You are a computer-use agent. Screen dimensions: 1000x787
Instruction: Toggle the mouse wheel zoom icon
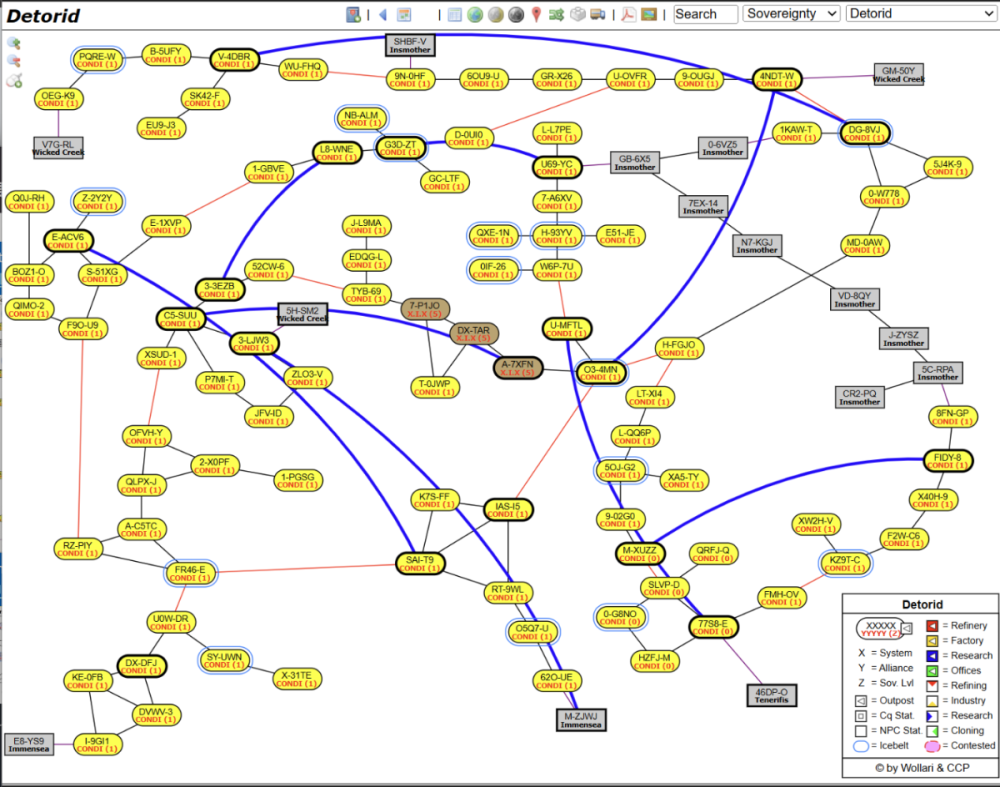click(x=14, y=80)
